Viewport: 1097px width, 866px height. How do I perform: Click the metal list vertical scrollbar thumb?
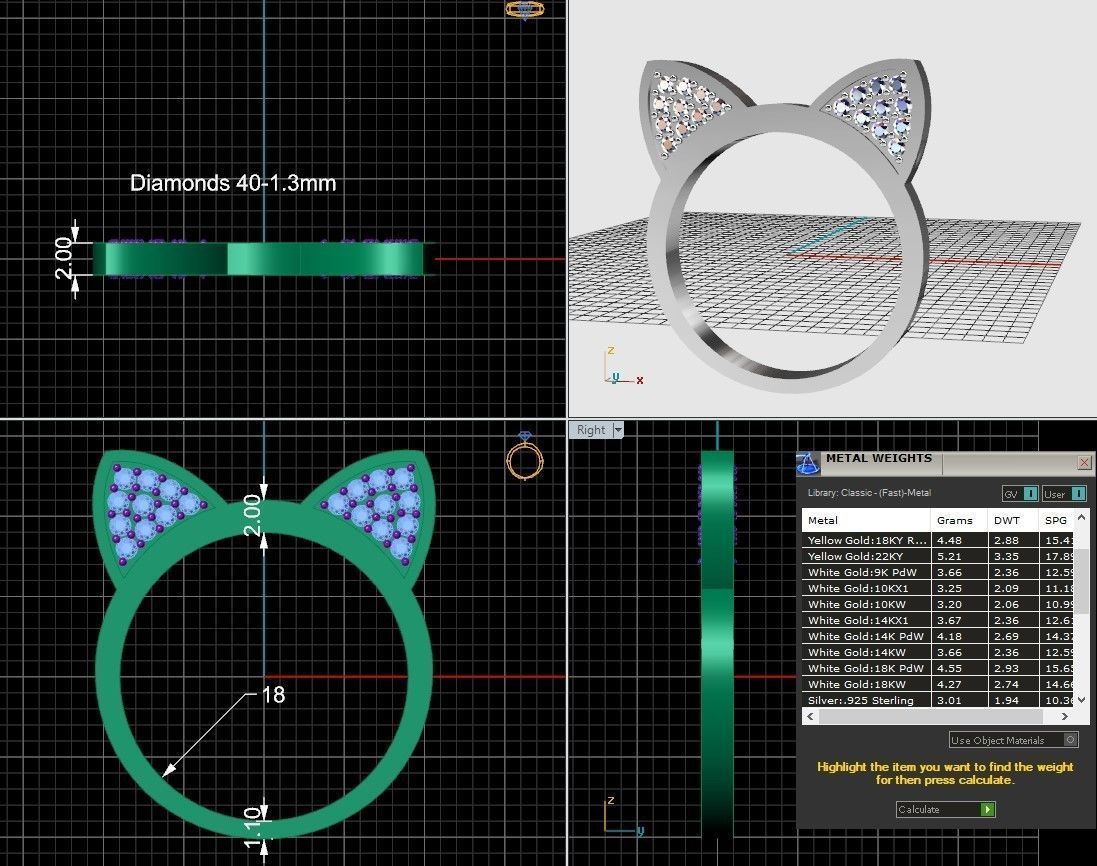coord(1082,581)
